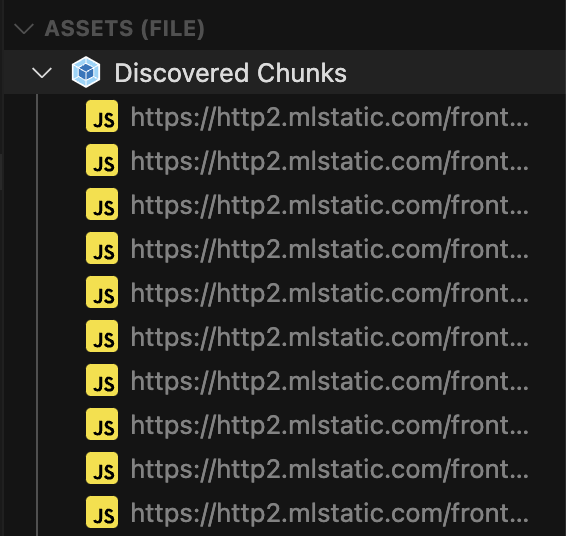
Task: Click the JS icon of fourth chunk
Action: (x=102, y=248)
